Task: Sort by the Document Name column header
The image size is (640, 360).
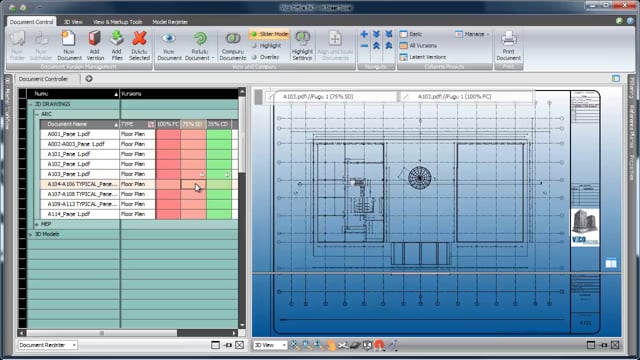Action: click(80, 124)
